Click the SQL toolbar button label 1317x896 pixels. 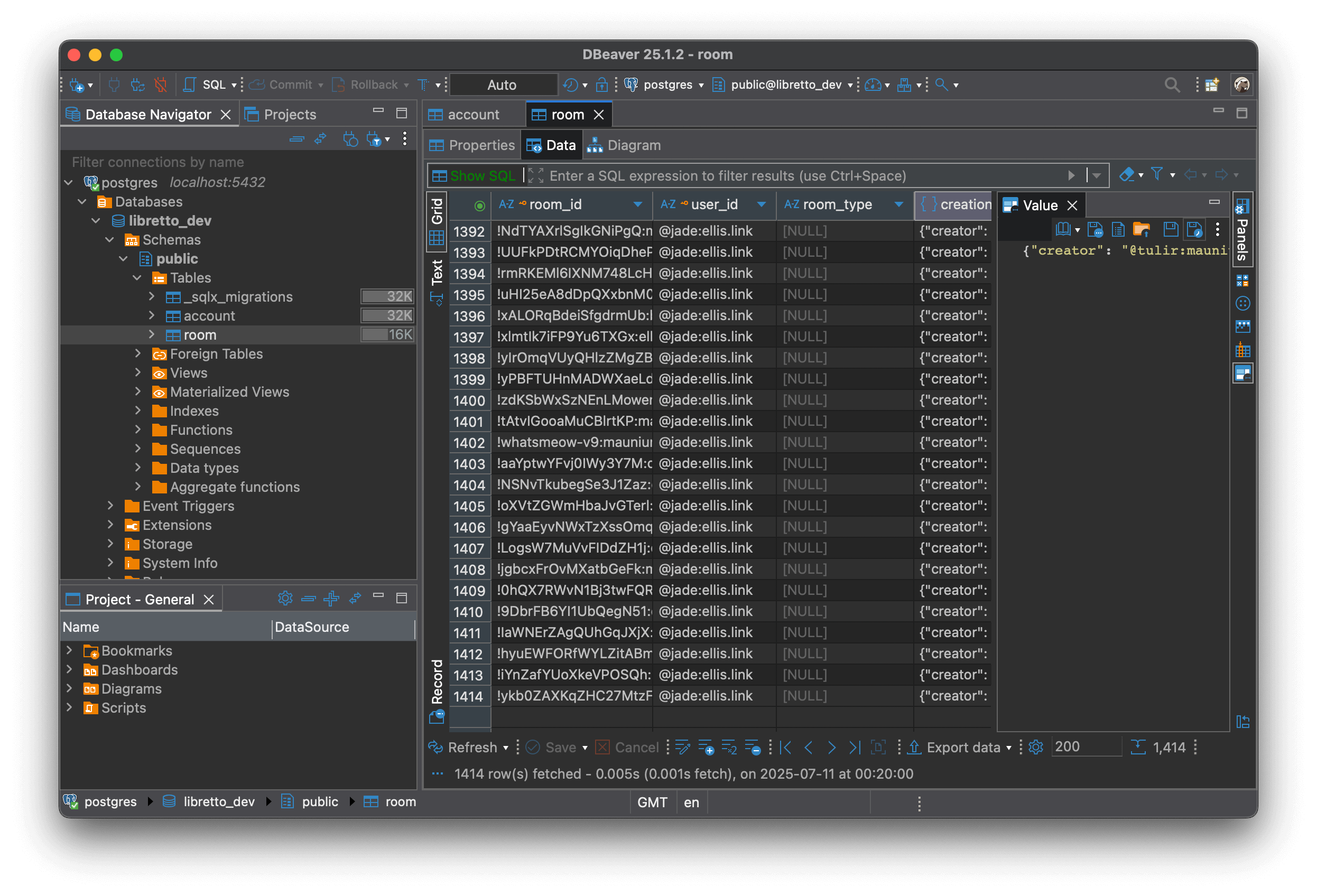point(214,85)
